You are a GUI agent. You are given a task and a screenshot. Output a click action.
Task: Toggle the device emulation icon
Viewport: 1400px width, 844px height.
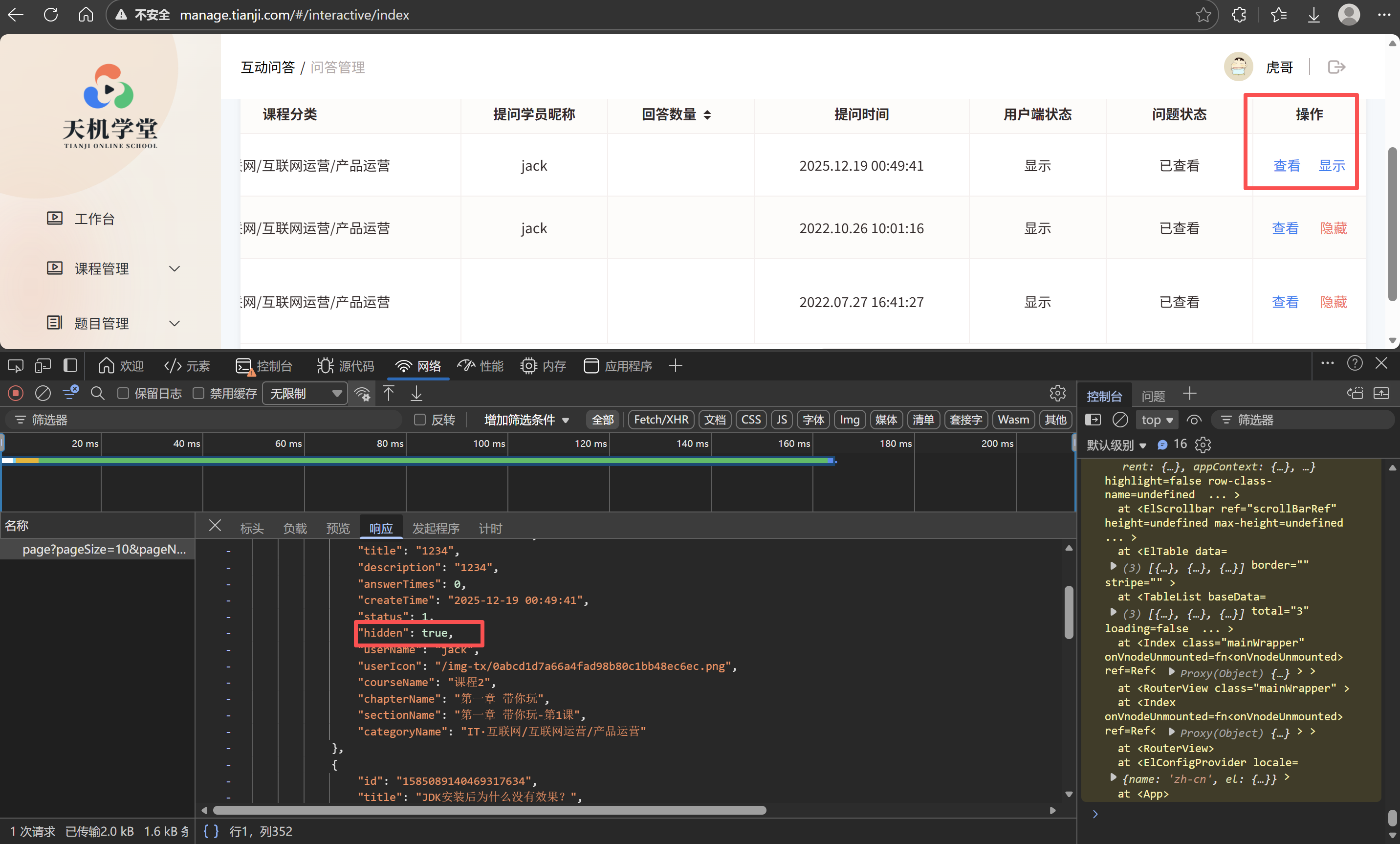coord(43,365)
